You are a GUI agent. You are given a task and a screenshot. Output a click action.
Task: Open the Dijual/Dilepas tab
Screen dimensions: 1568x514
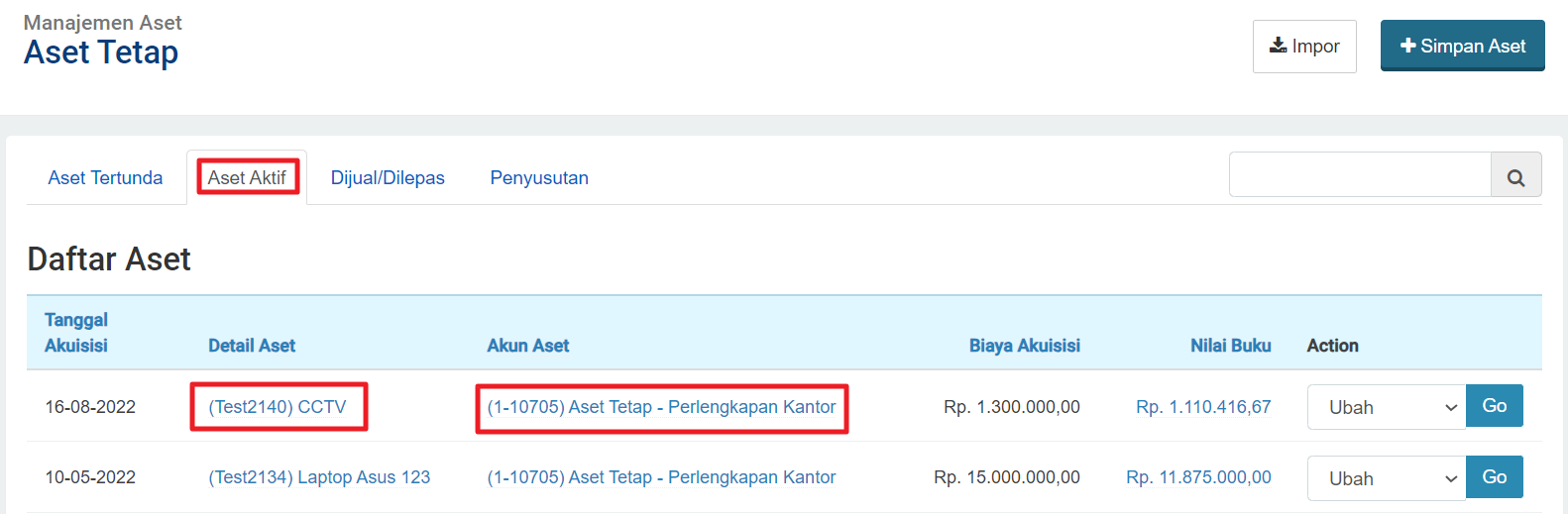point(388,178)
